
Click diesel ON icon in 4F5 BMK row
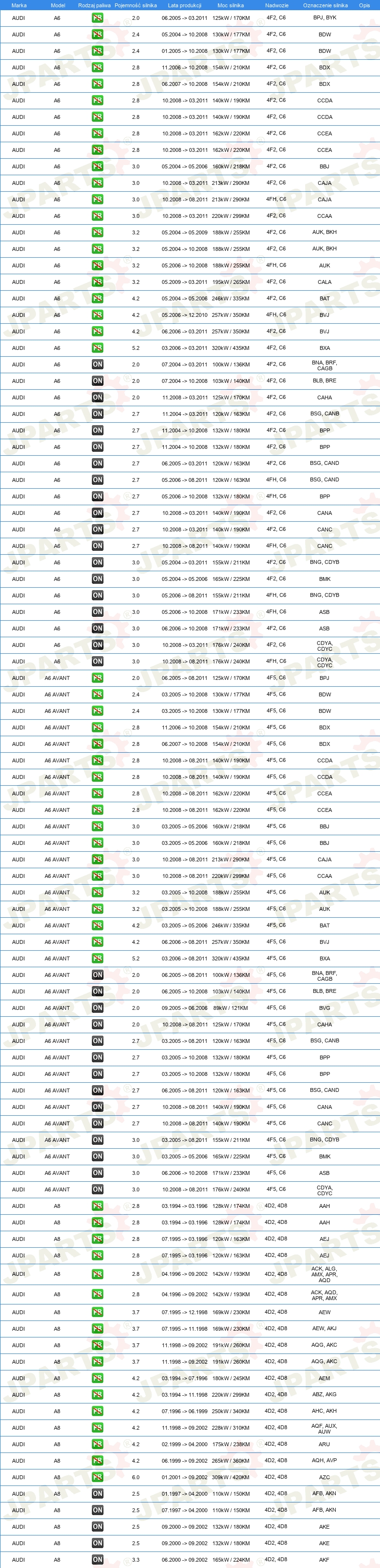coord(98,1156)
